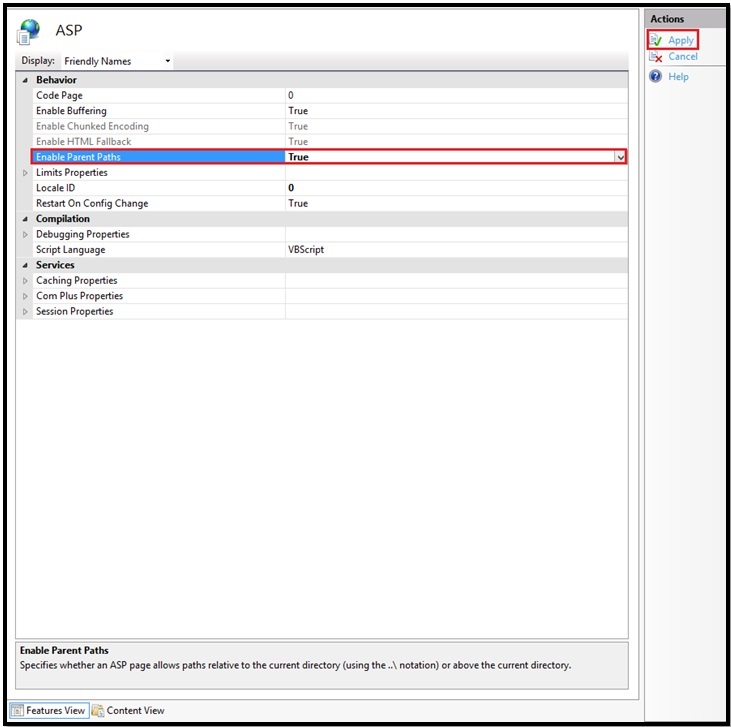The image size is (731, 727).
Task: Collapse the Behavior section
Action: (x=25, y=80)
